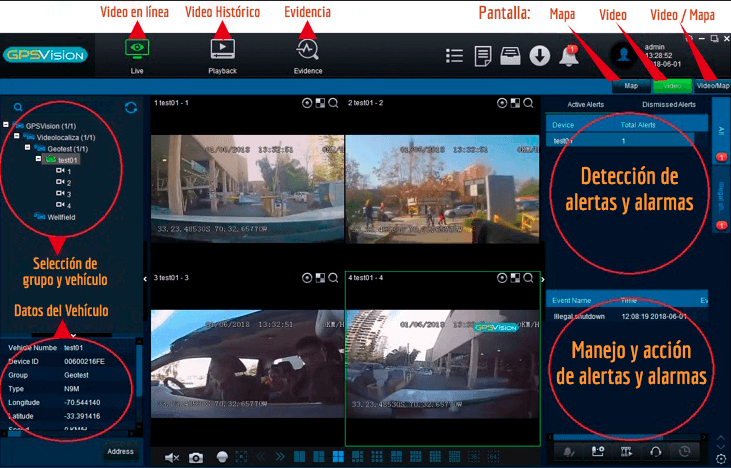
Task: Click the Address button
Action: pos(120,451)
